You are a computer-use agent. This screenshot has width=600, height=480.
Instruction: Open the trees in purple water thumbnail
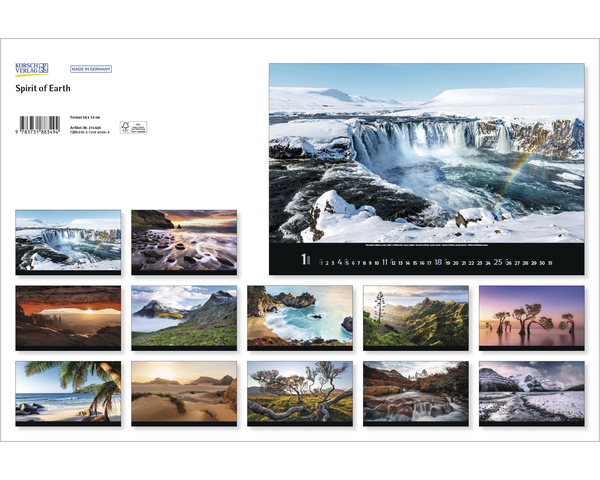(x=531, y=317)
